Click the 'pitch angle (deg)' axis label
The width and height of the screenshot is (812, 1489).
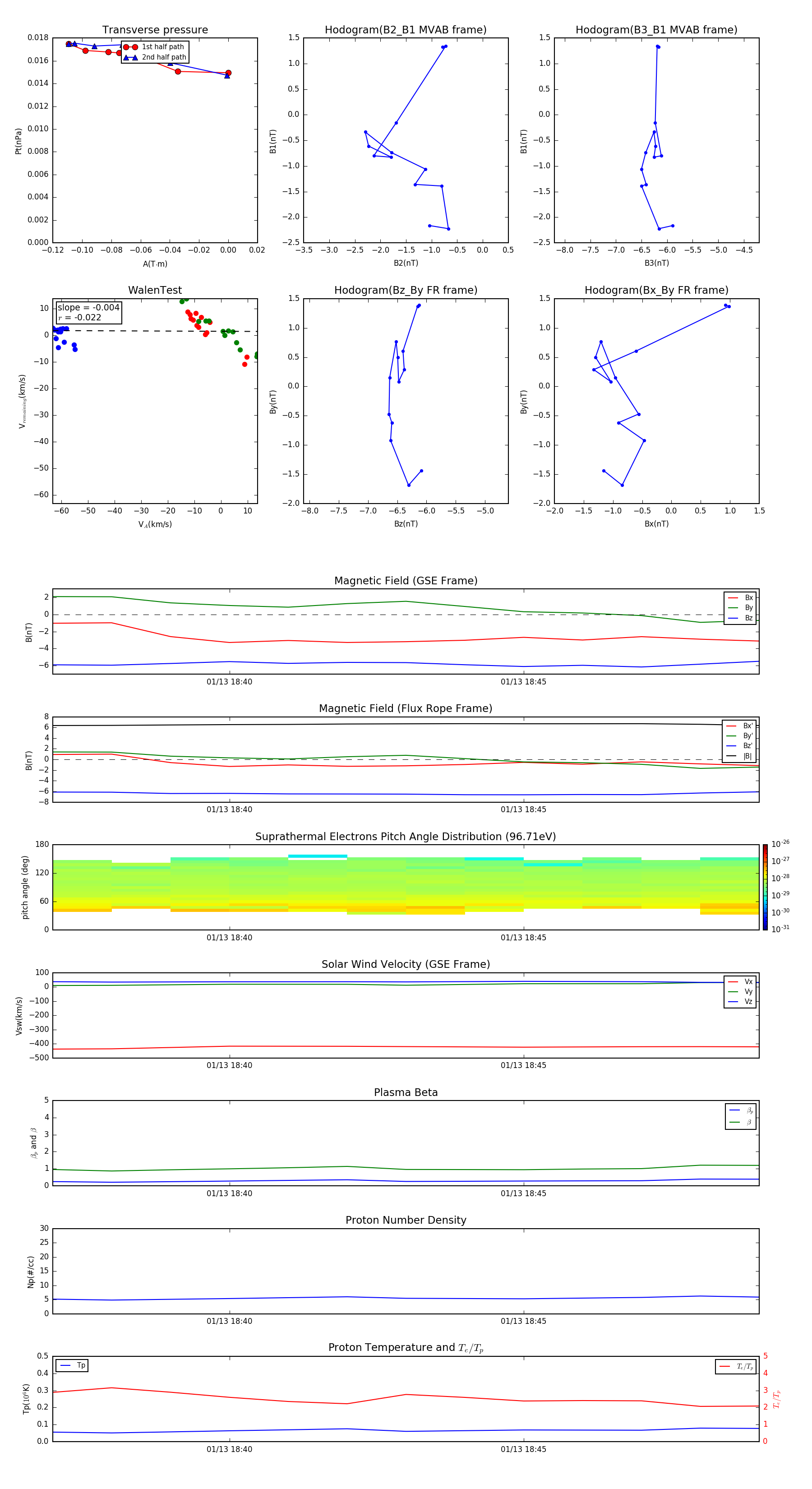point(25,887)
